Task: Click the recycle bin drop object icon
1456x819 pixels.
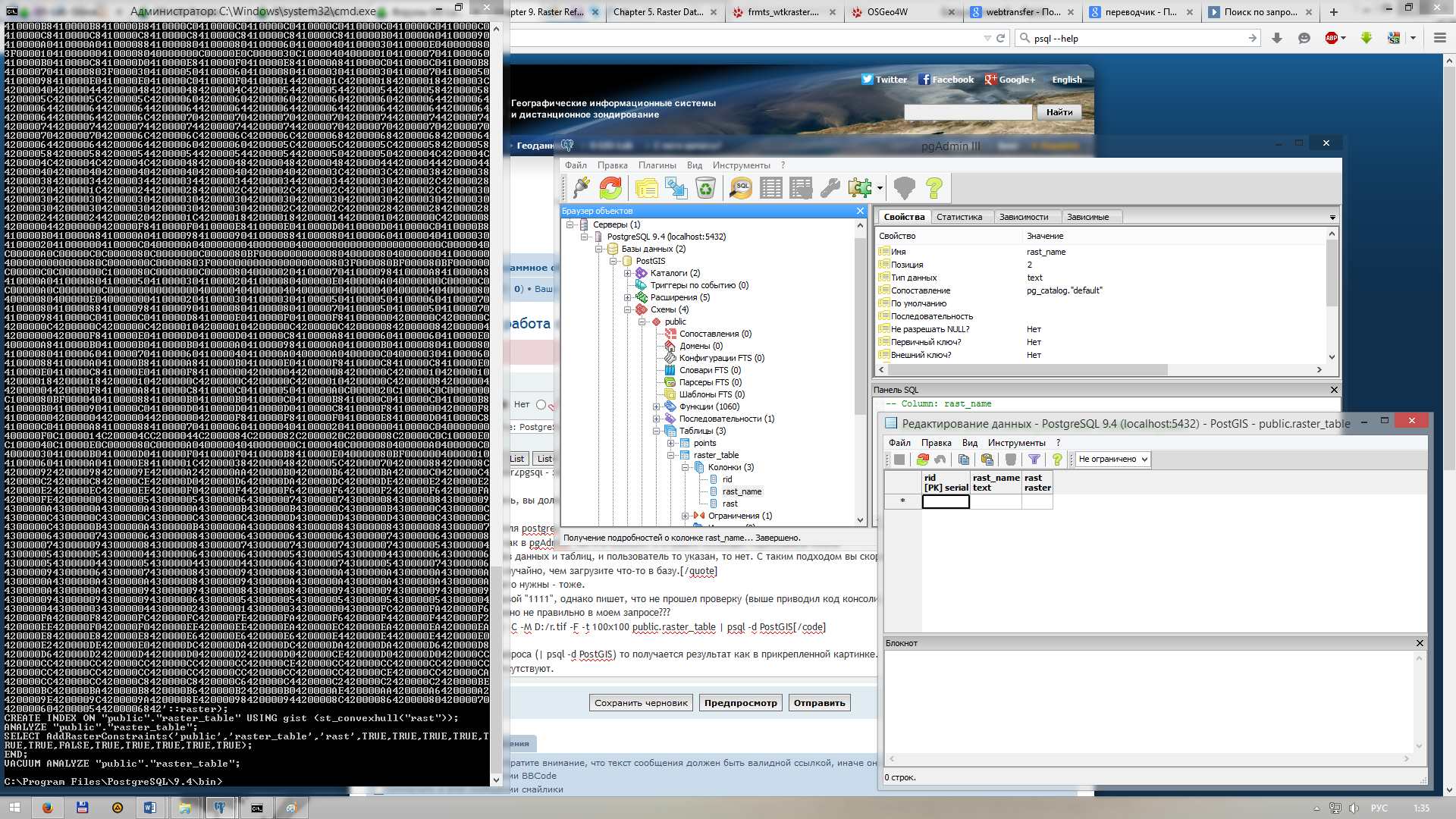Action: pyautogui.click(x=705, y=187)
